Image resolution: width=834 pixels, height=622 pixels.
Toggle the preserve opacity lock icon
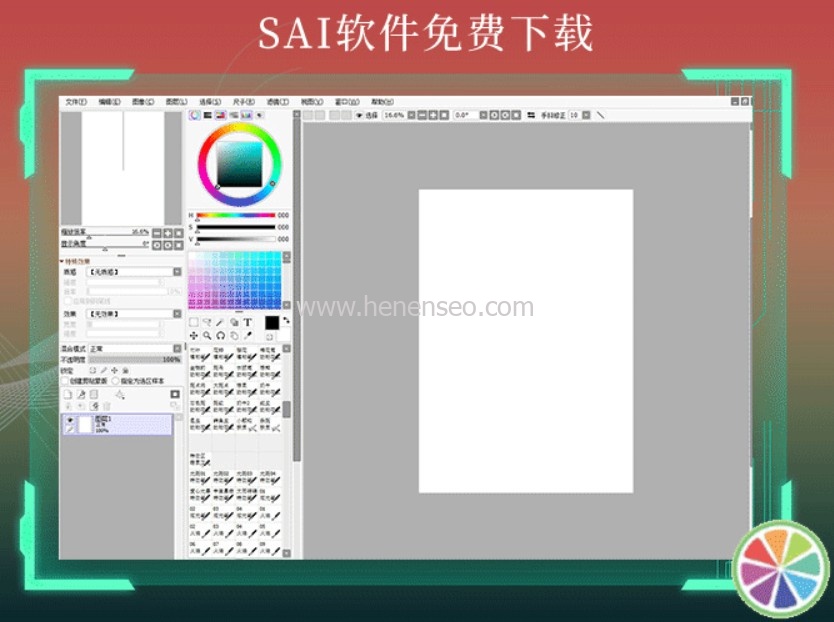(93, 370)
